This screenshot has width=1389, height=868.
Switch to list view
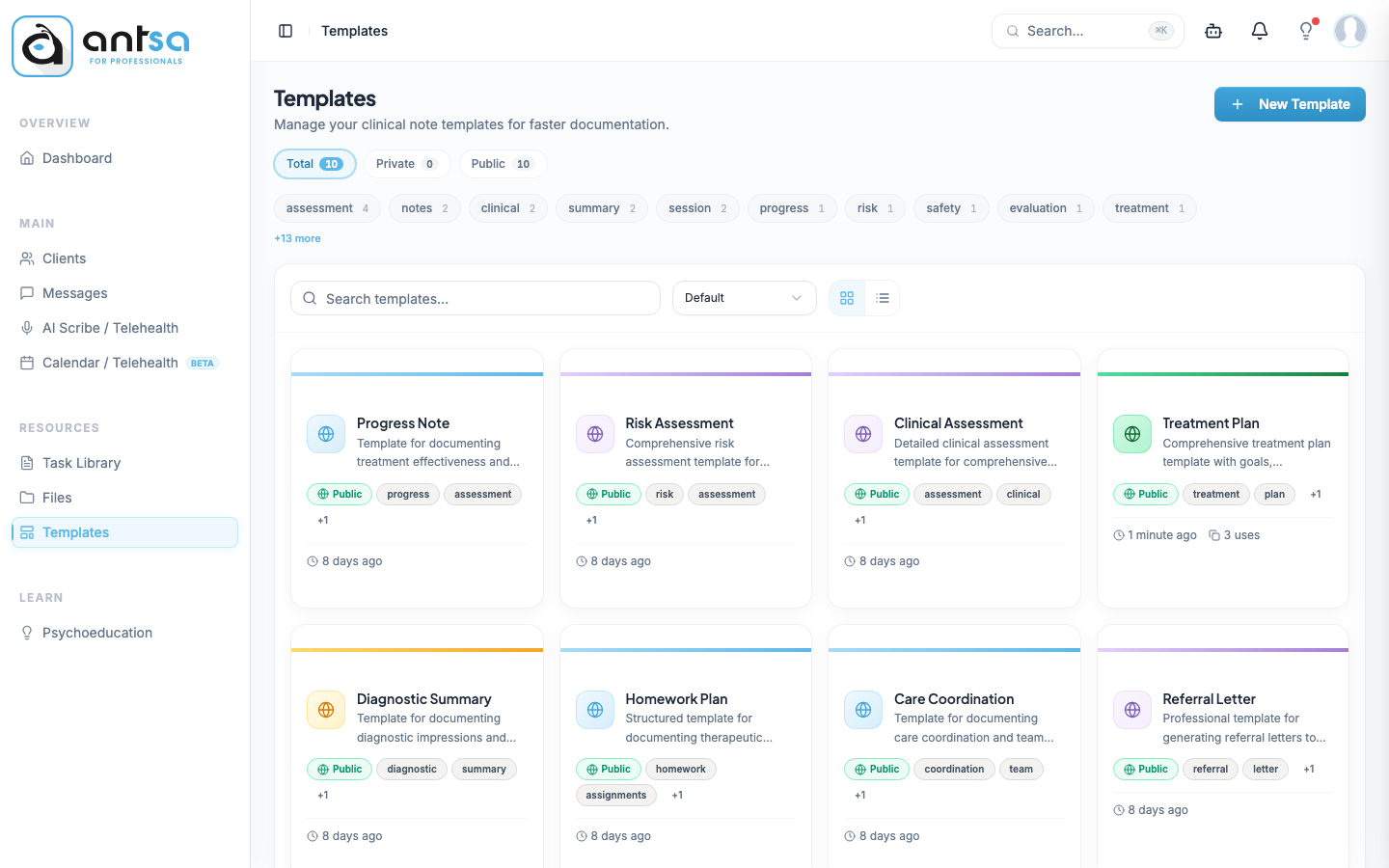click(883, 298)
